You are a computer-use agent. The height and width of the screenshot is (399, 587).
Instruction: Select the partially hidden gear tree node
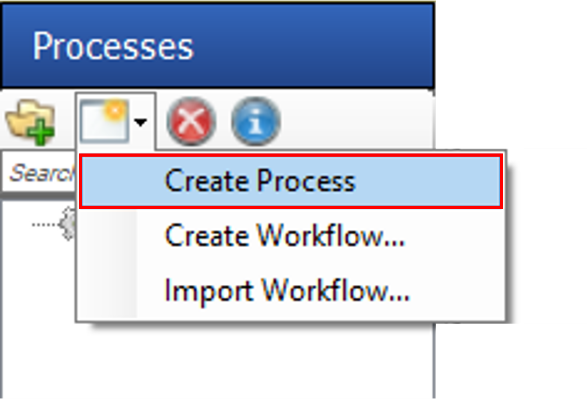point(69,224)
